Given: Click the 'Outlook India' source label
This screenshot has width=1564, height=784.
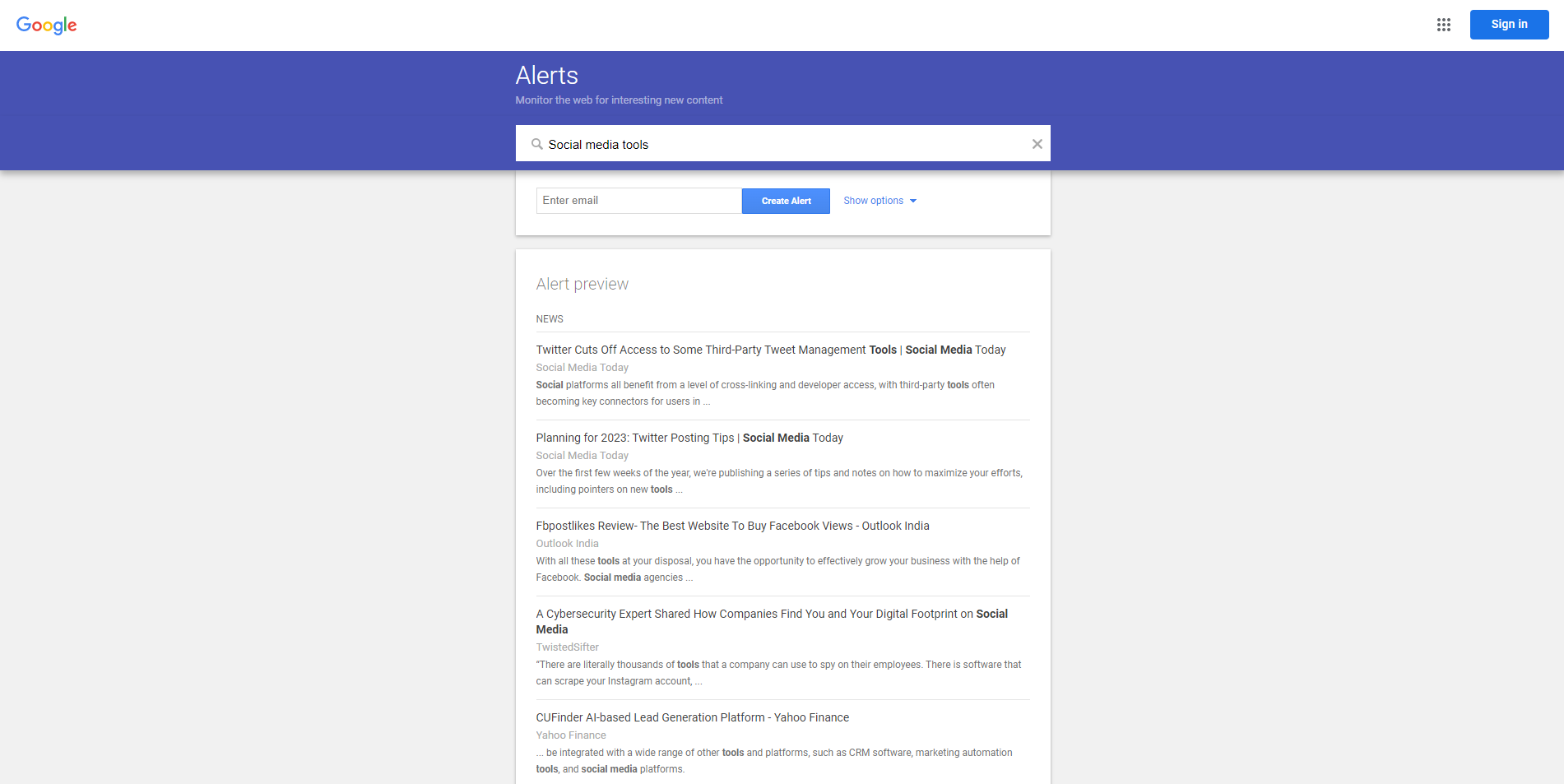Looking at the screenshot, I should 567,544.
